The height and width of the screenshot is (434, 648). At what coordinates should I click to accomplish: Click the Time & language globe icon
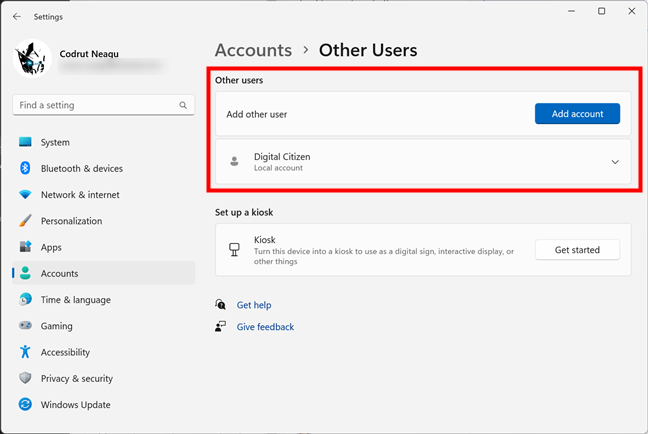[25, 299]
